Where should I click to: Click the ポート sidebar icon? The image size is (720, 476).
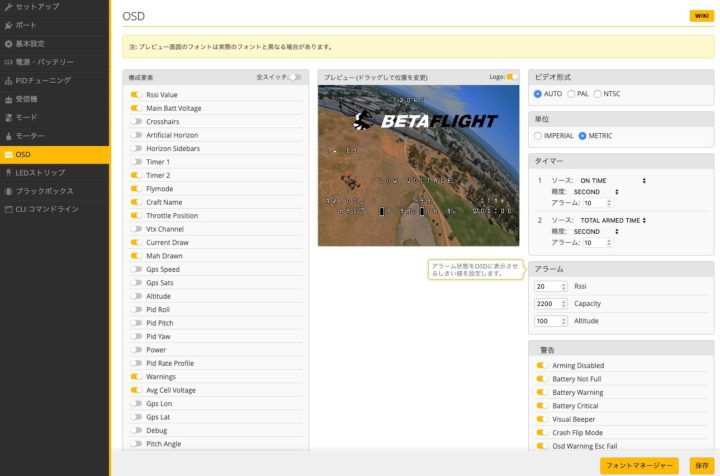click(9, 25)
